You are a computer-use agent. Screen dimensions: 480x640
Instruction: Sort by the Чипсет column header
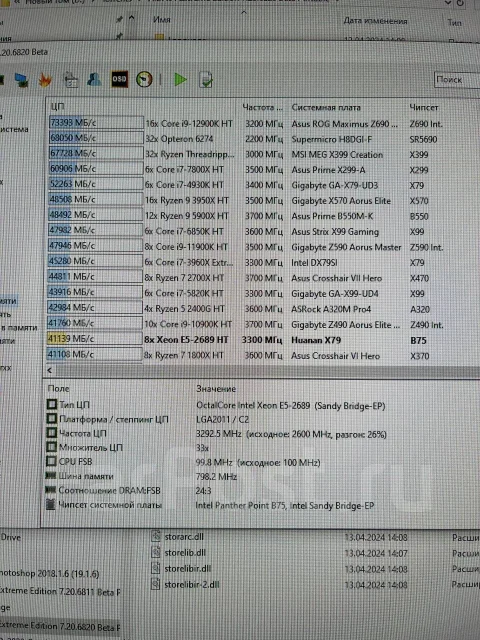pyautogui.click(x=424, y=108)
